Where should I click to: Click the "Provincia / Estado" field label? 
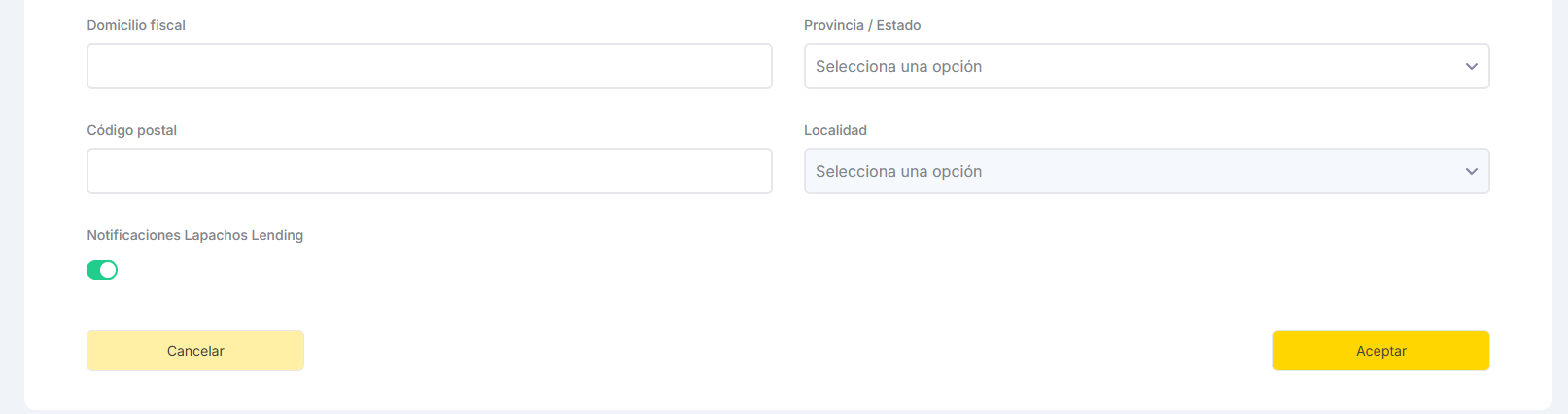pyautogui.click(x=862, y=25)
